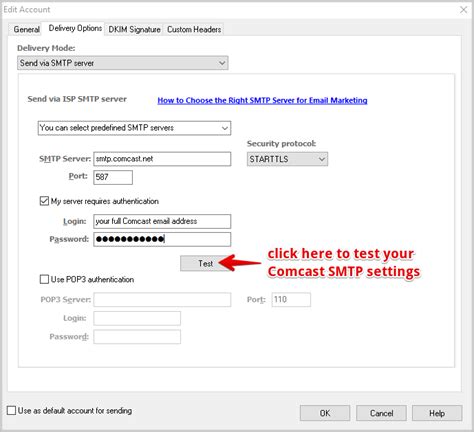Click the SMTP Password field
474x432 pixels.
pos(162,239)
